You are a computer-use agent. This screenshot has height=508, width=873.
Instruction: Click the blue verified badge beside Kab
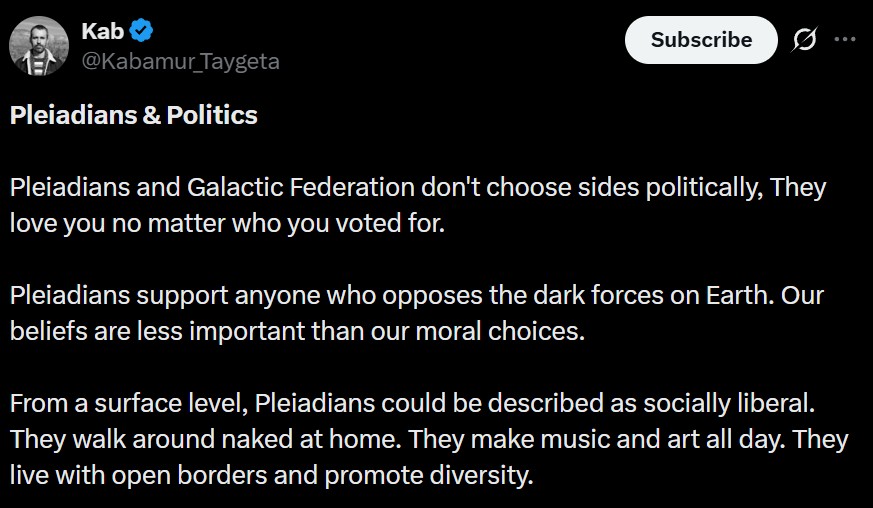click(141, 32)
